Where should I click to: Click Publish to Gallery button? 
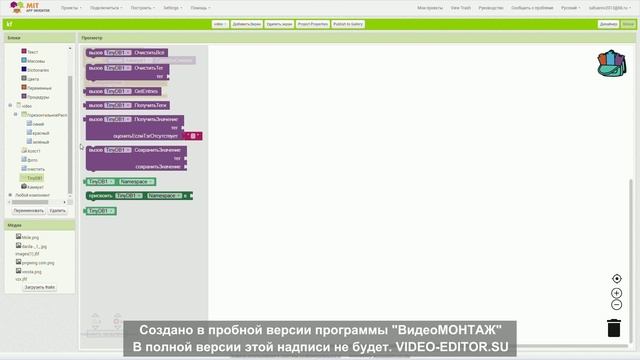pos(348,24)
